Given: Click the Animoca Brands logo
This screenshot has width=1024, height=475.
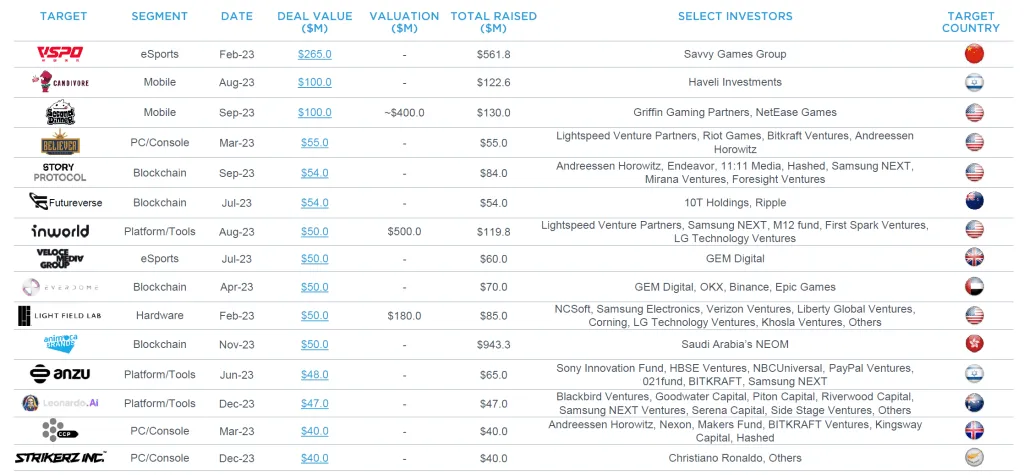Looking at the screenshot, I should click(59, 344).
